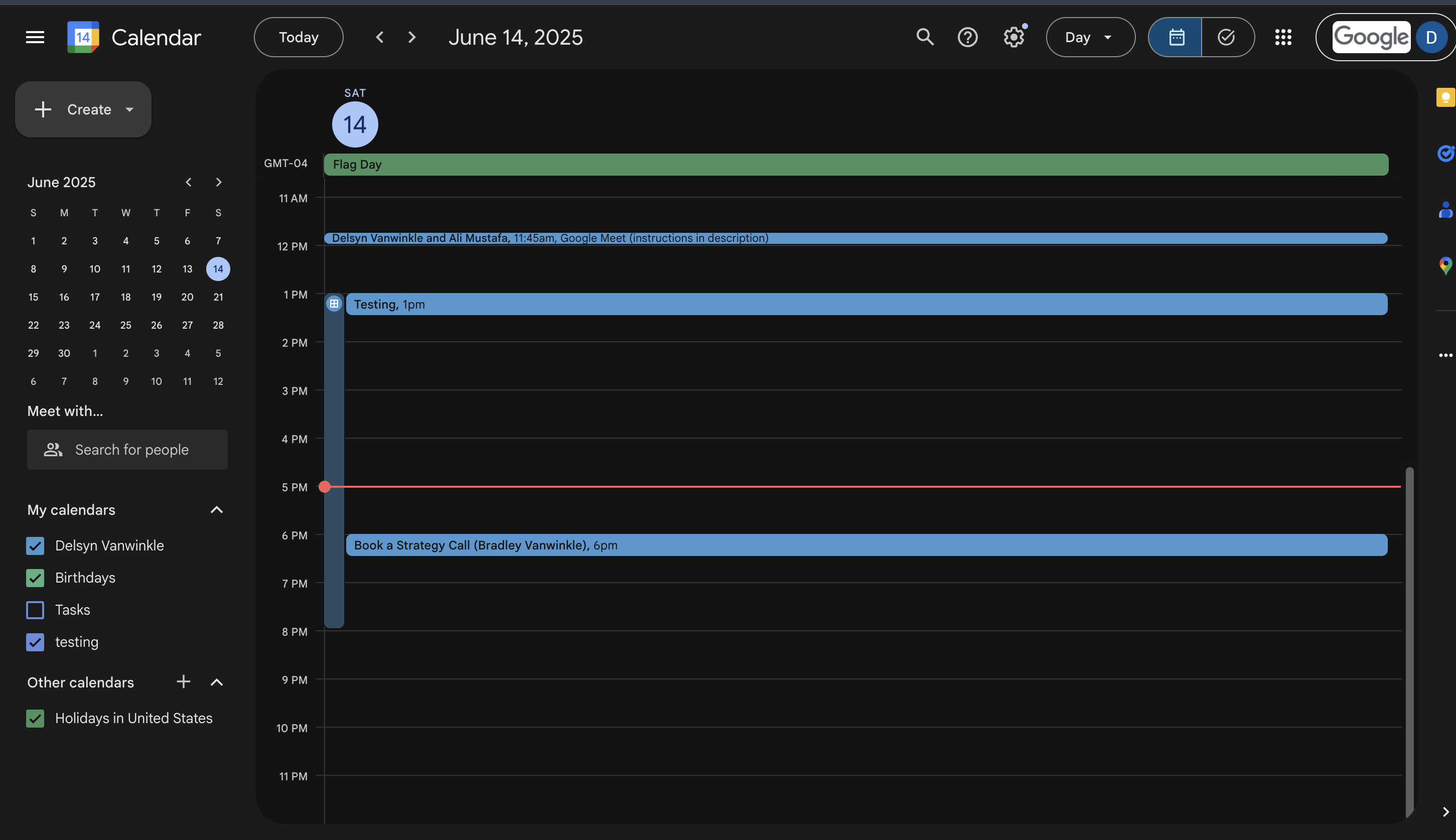This screenshot has height=840, width=1456.
Task: Check the Tasks calendar
Action: click(35, 610)
